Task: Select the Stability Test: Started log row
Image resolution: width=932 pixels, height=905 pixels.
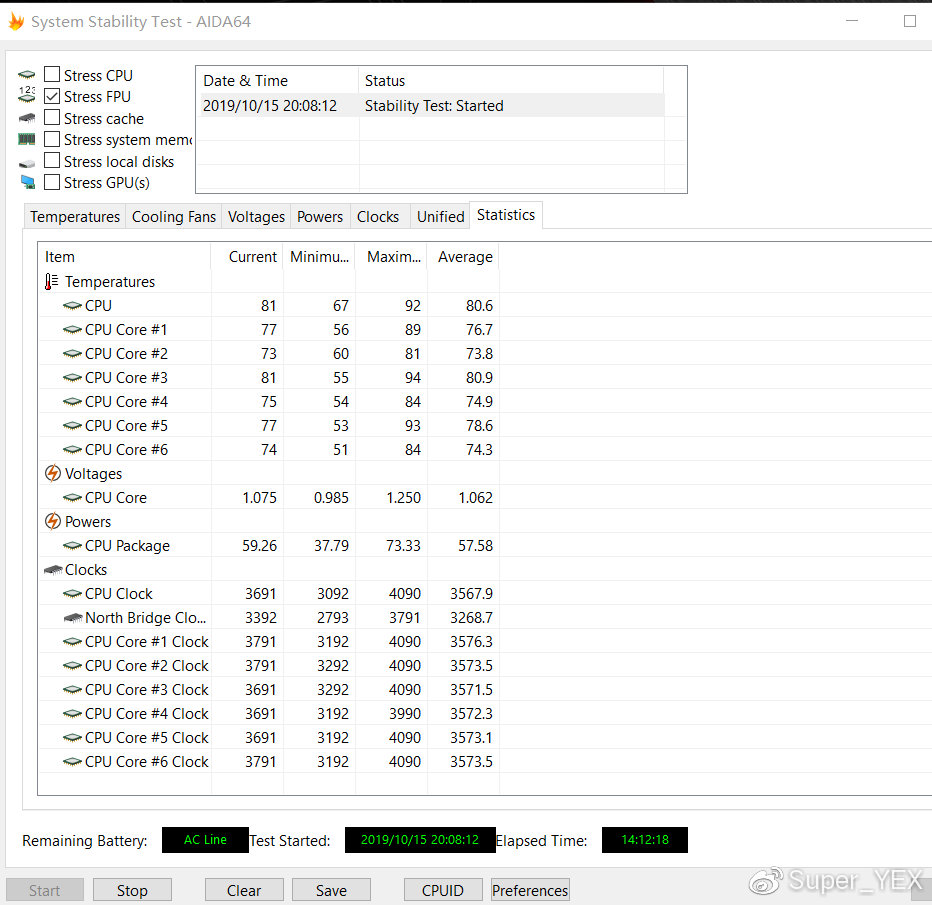Action: 432,106
